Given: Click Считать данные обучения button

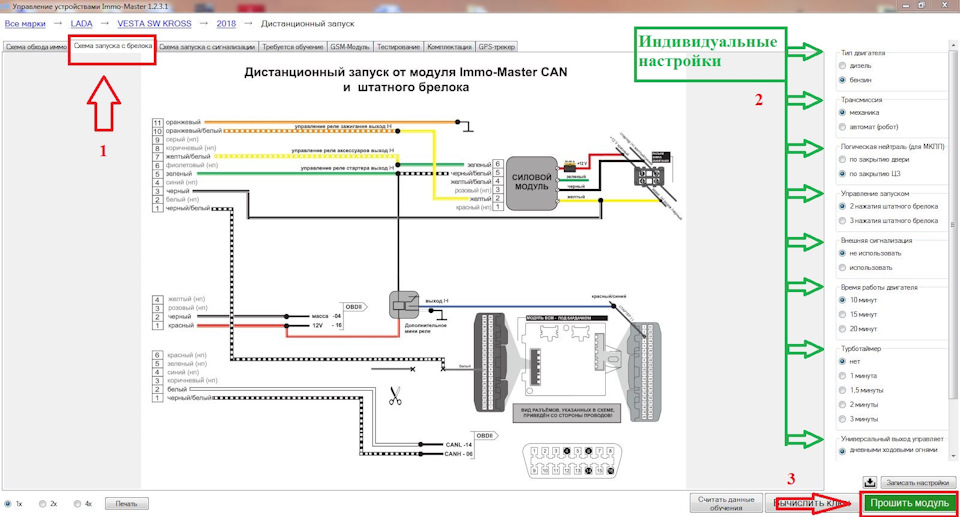Looking at the screenshot, I should point(726,504).
